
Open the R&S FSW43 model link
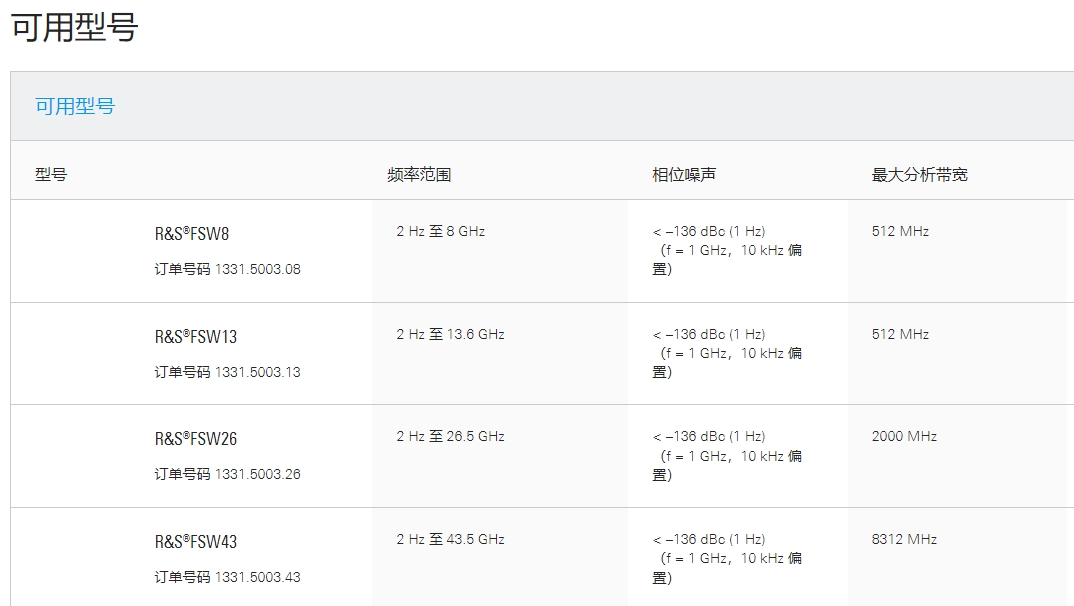196,542
